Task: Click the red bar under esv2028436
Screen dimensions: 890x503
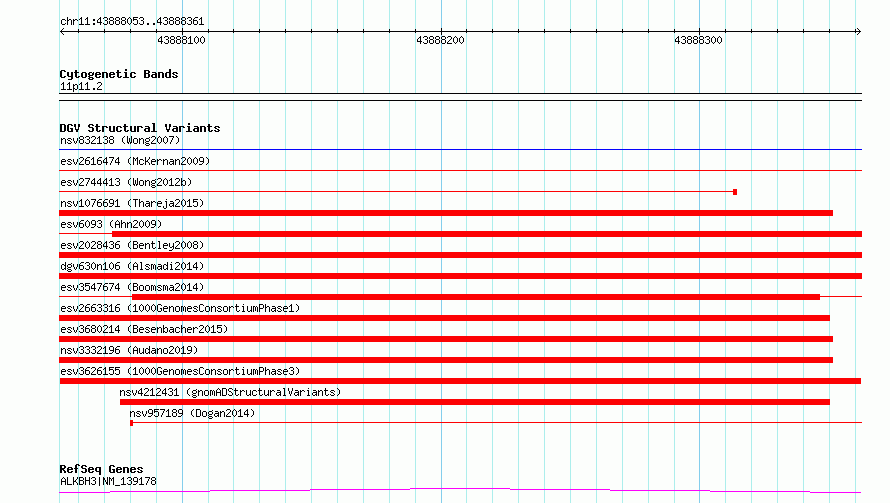Action: click(x=460, y=255)
